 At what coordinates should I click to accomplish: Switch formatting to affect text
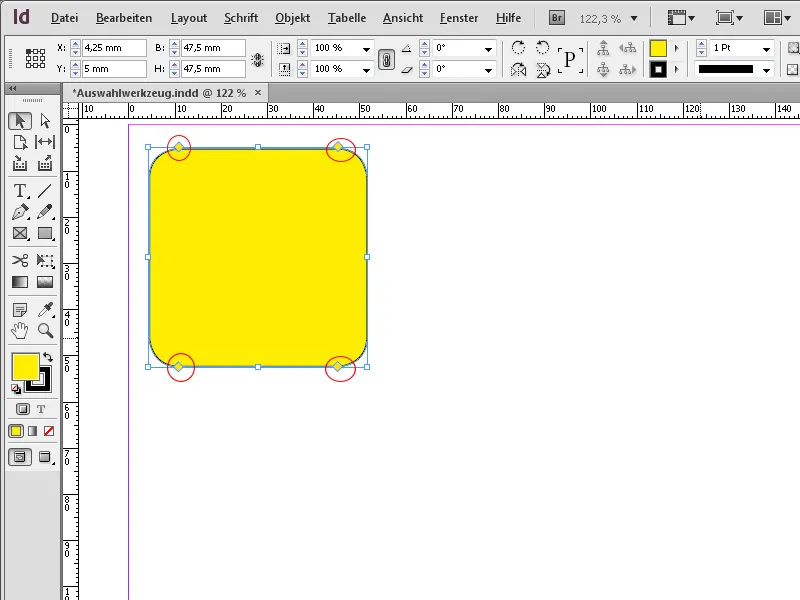[x=41, y=409]
